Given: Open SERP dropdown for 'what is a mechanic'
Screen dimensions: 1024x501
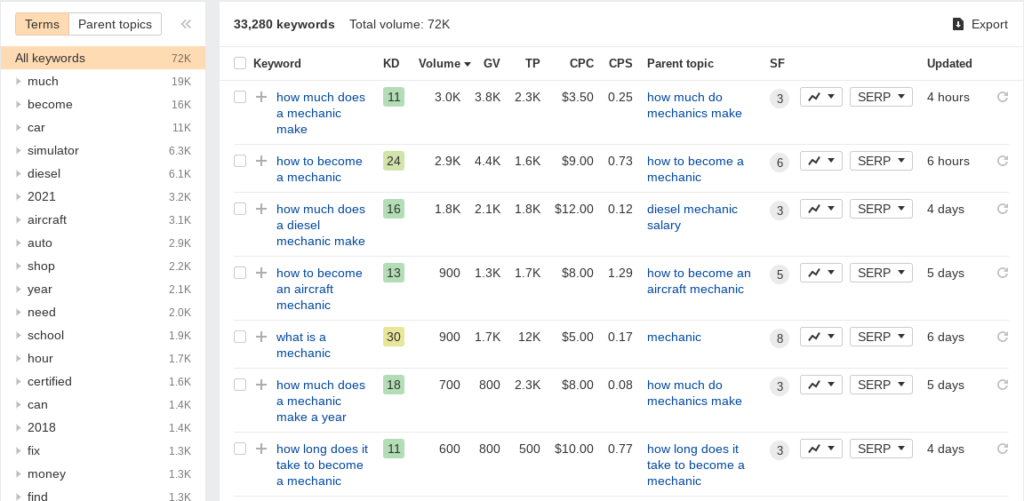Looking at the screenshot, I should pos(881,337).
